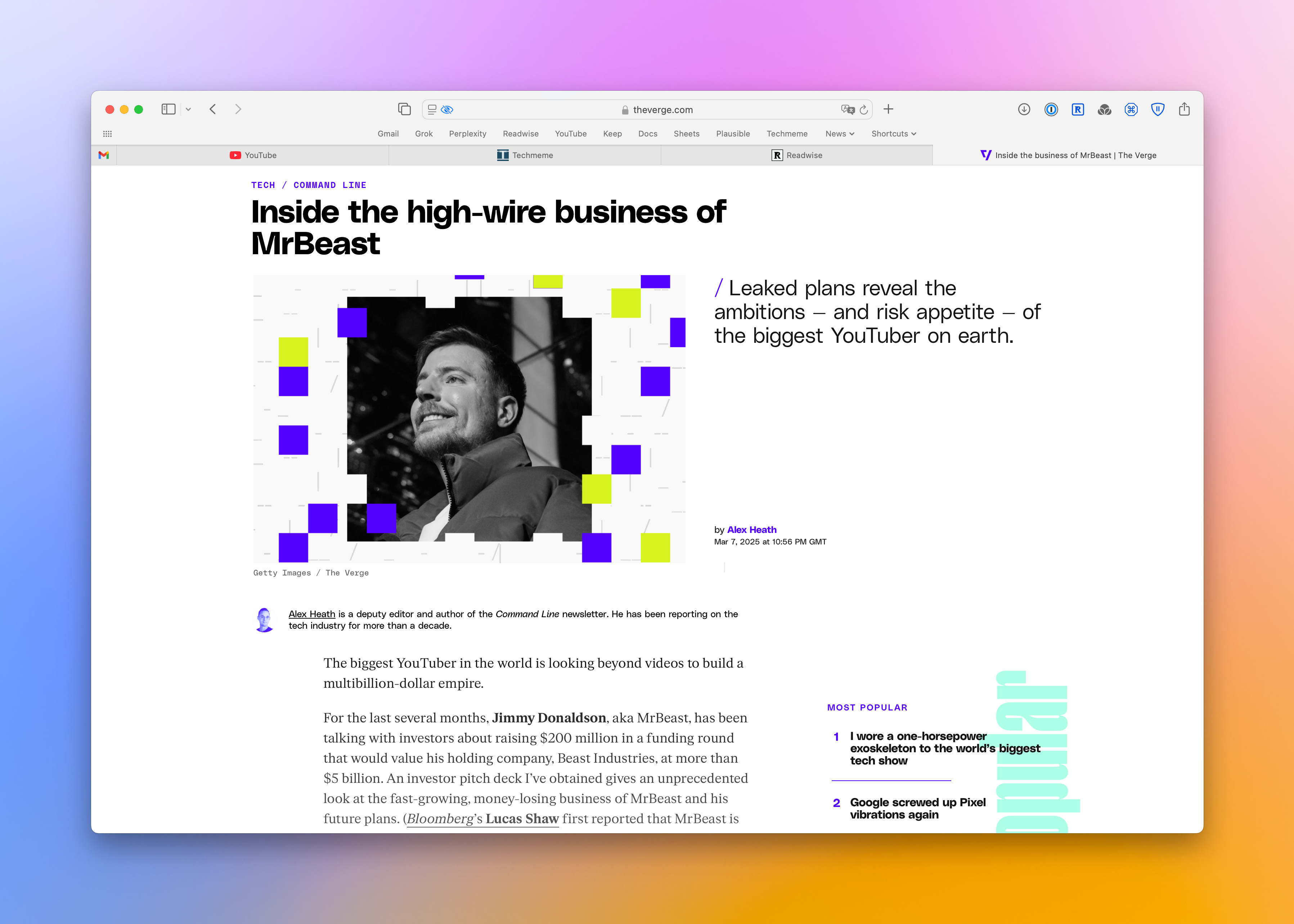Image resolution: width=1294 pixels, height=924 pixels.
Task: Scroll down the article body
Action: (x=535, y=740)
